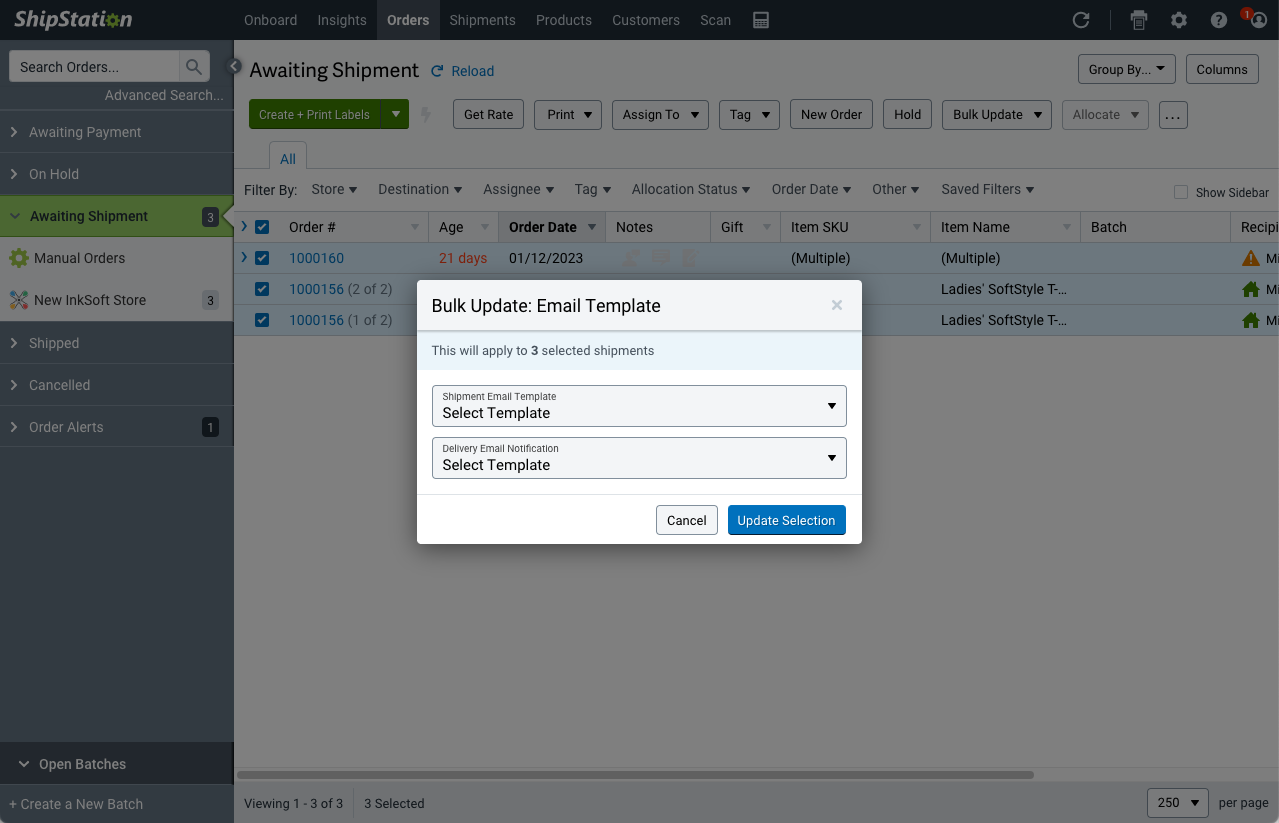This screenshot has width=1279, height=823.
Task: Click the Update Selection button
Action: click(x=786, y=520)
